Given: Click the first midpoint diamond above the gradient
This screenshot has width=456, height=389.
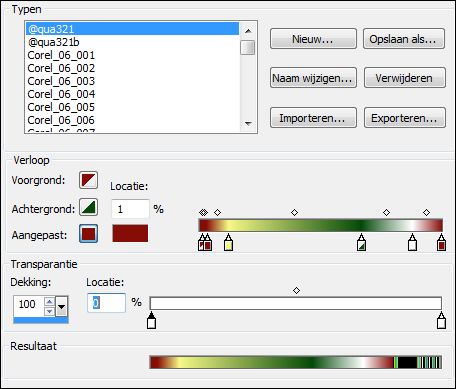Looking at the screenshot, I should coord(203,212).
